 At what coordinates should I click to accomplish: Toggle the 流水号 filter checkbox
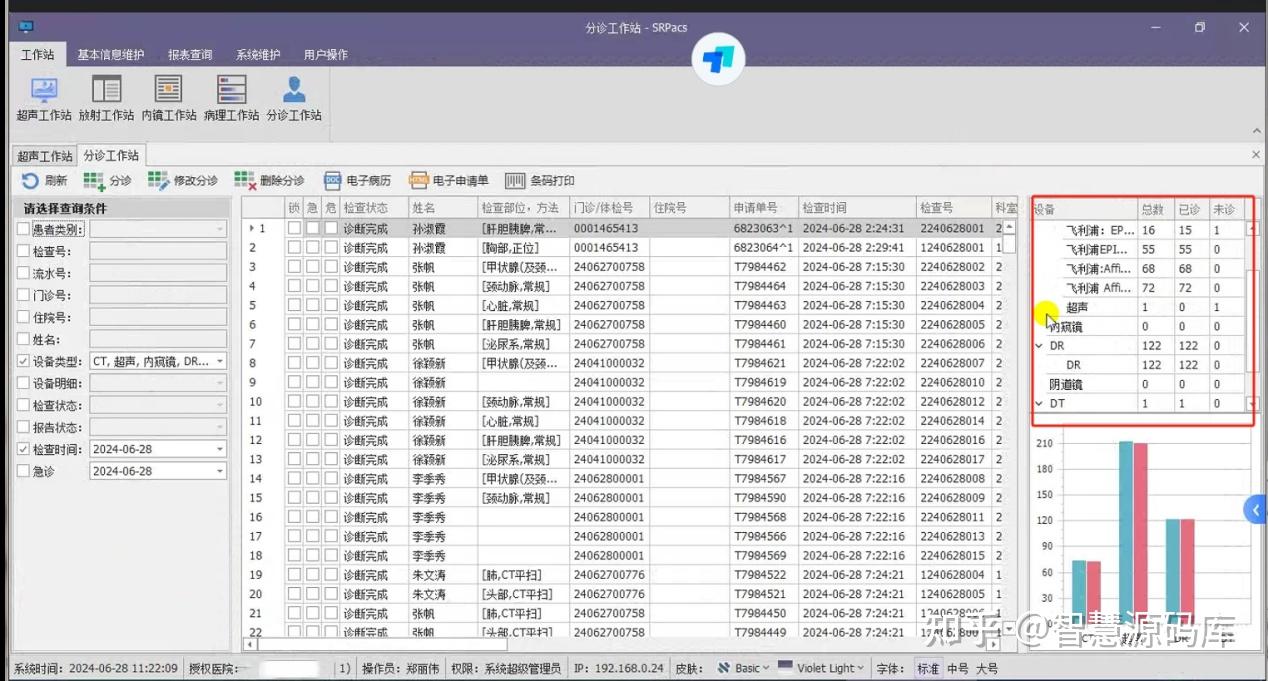pyautogui.click(x=24, y=273)
